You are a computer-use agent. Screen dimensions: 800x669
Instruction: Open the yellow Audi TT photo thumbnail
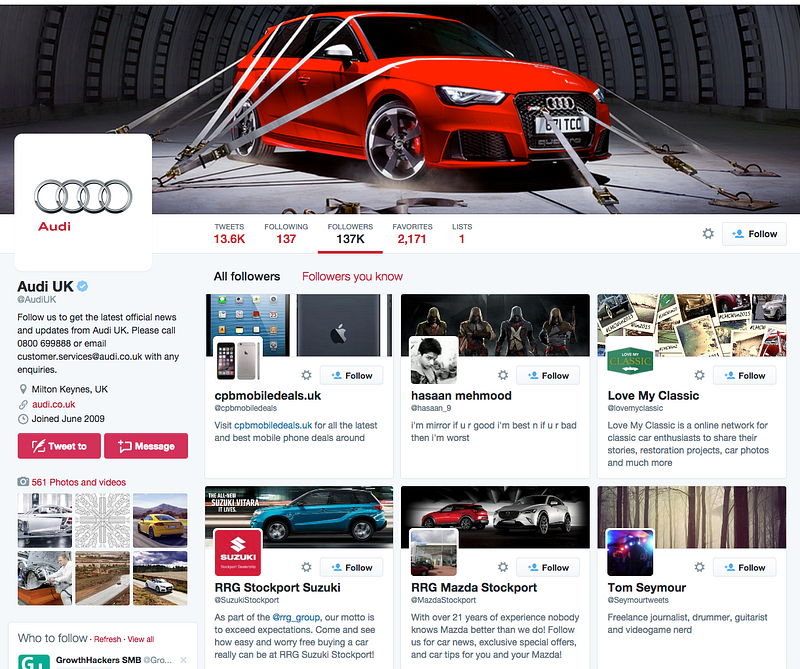coord(160,521)
